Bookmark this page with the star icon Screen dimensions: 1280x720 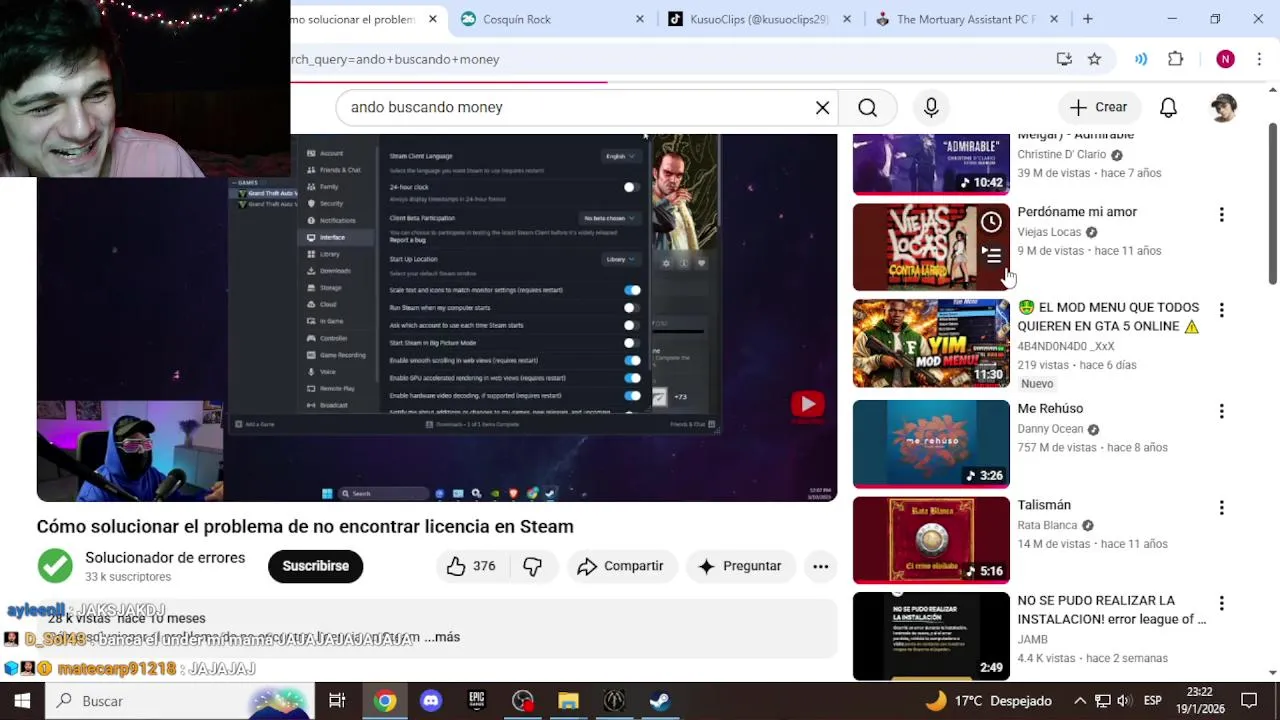click(x=1094, y=59)
